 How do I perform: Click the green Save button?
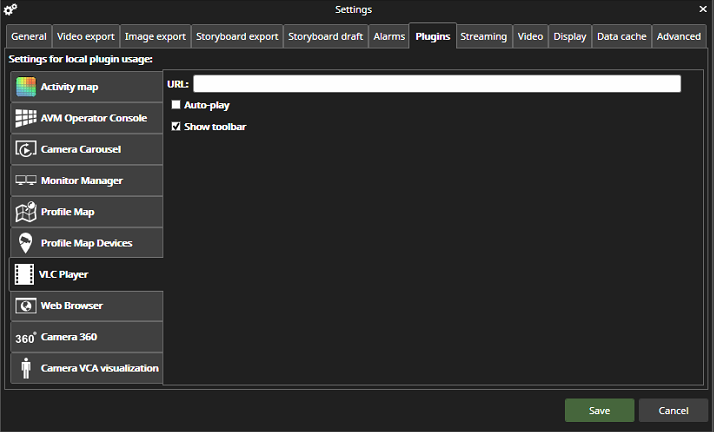[x=599, y=410]
